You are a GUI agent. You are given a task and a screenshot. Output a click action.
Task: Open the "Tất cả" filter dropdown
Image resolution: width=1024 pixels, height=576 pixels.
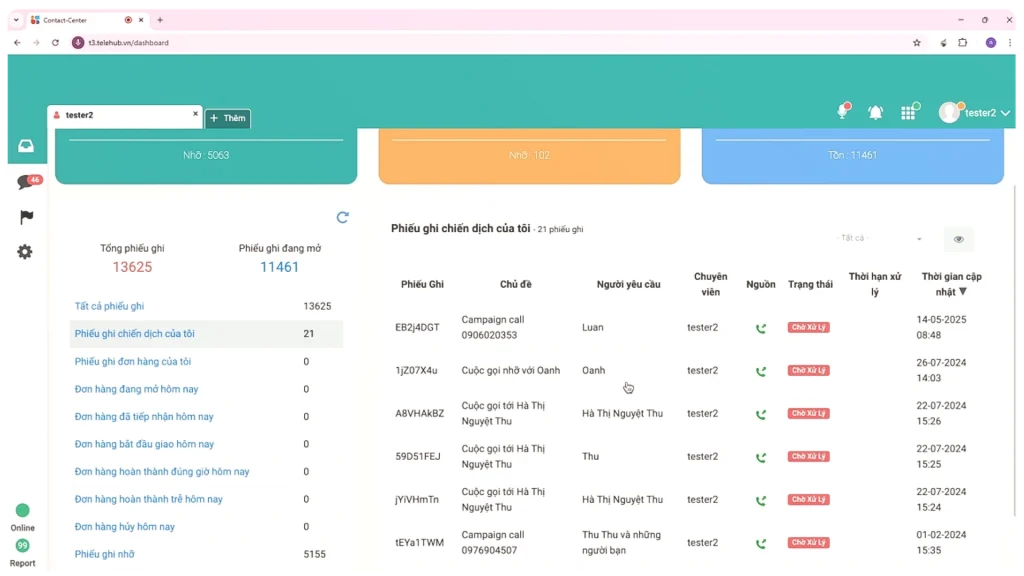coord(880,239)
